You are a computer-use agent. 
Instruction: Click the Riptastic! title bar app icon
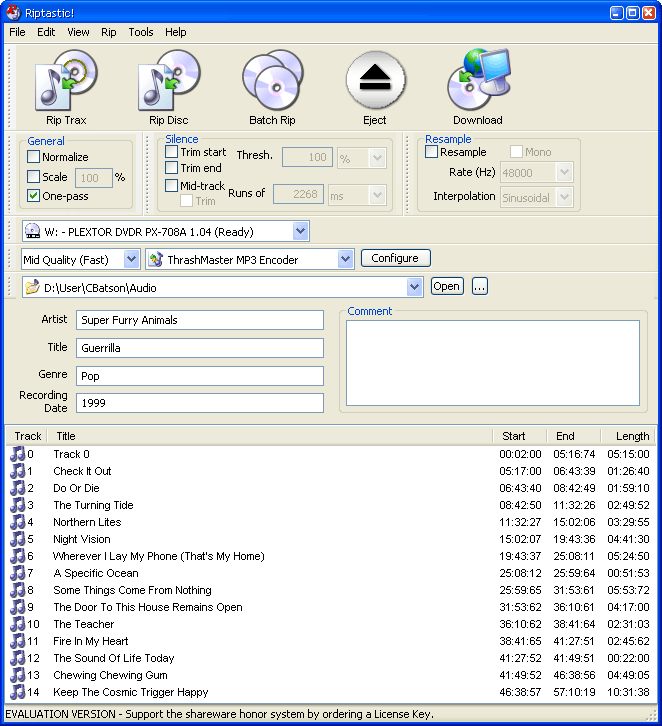click(x=14, y=13)
